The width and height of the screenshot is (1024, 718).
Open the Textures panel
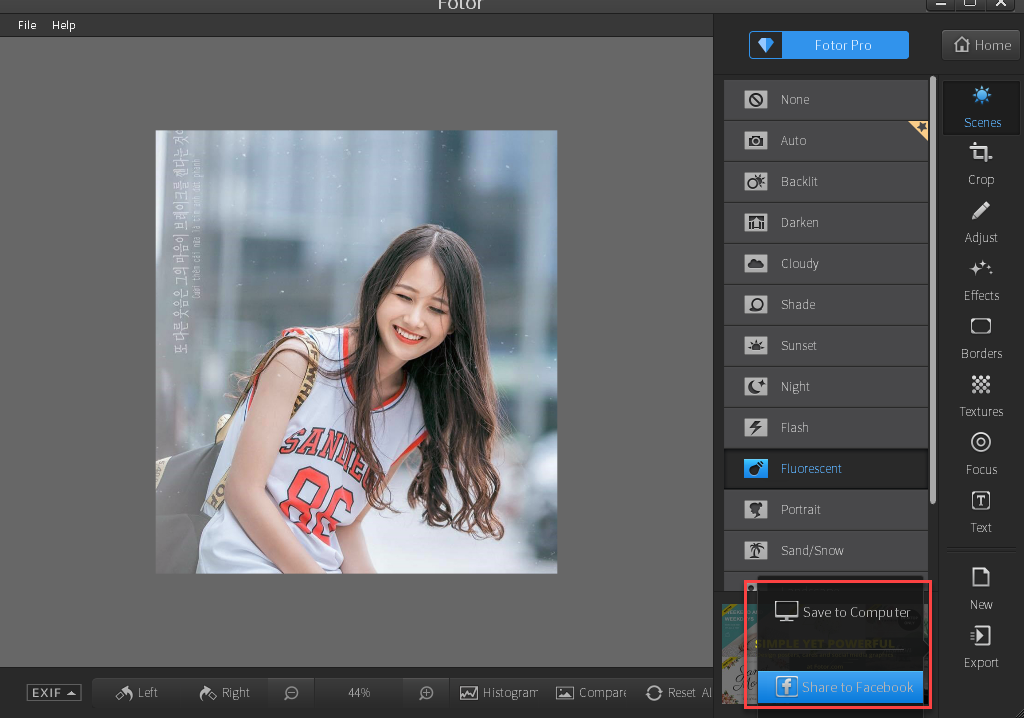[x=980, y=396]
